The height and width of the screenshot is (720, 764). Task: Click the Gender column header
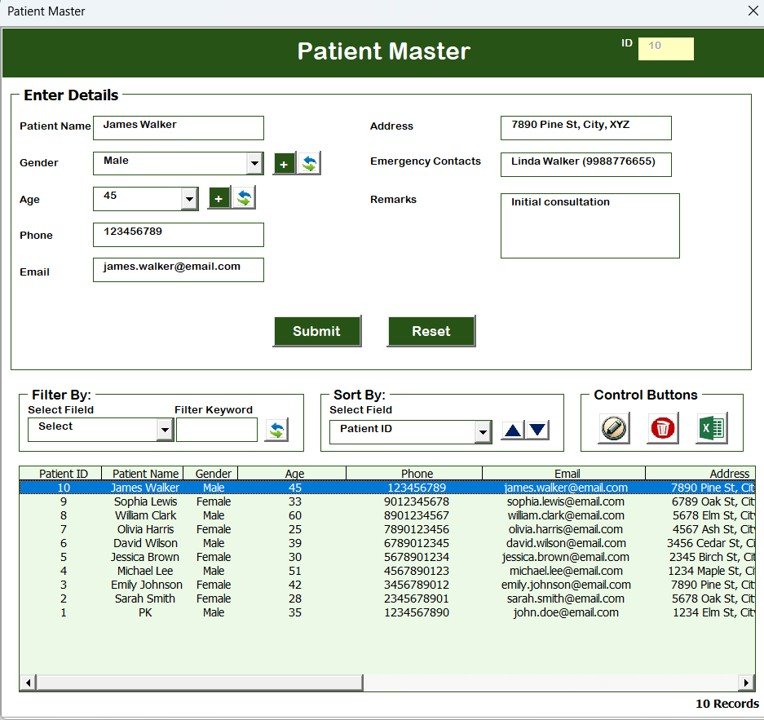210,474
